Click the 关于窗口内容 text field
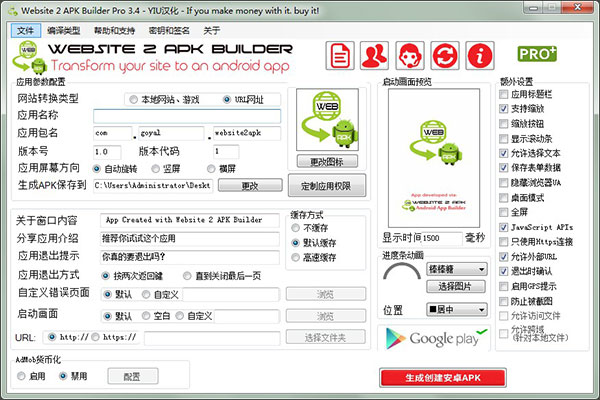 (189, 220)
